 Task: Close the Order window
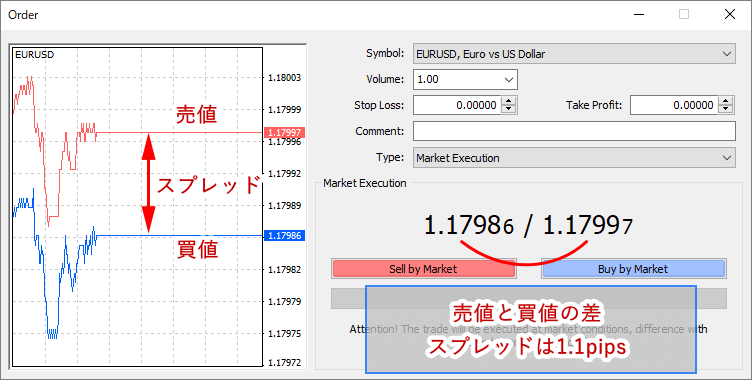730,14
